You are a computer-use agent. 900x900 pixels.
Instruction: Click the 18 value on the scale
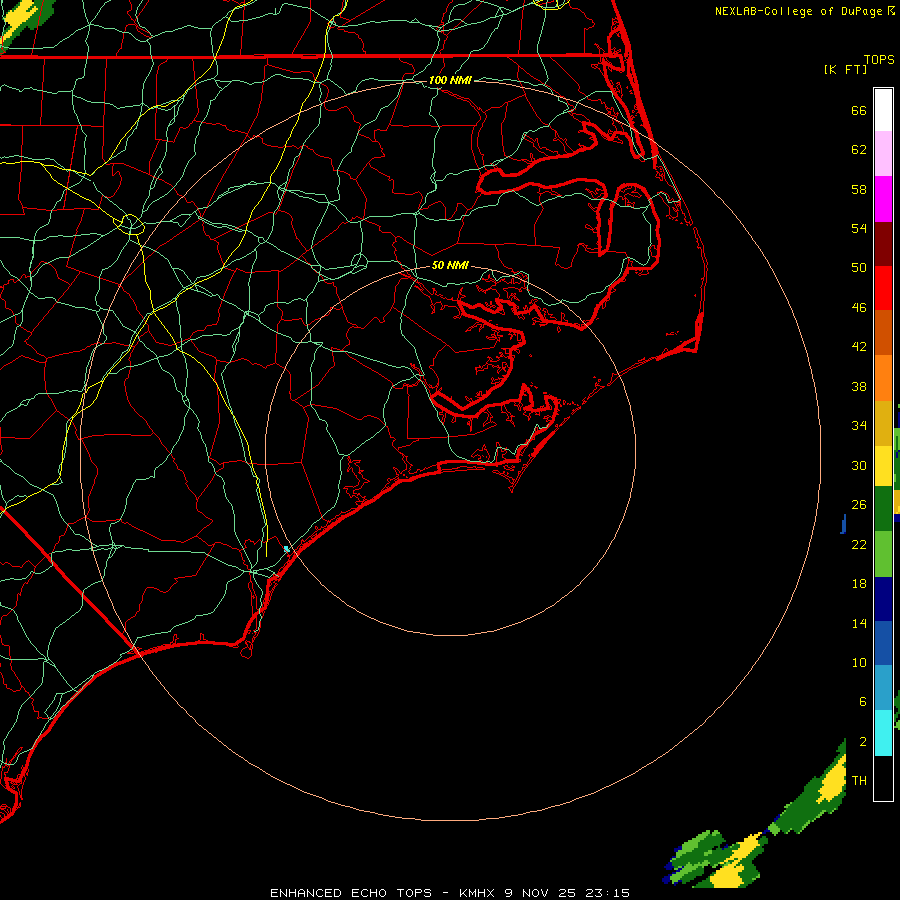[859, 584]
